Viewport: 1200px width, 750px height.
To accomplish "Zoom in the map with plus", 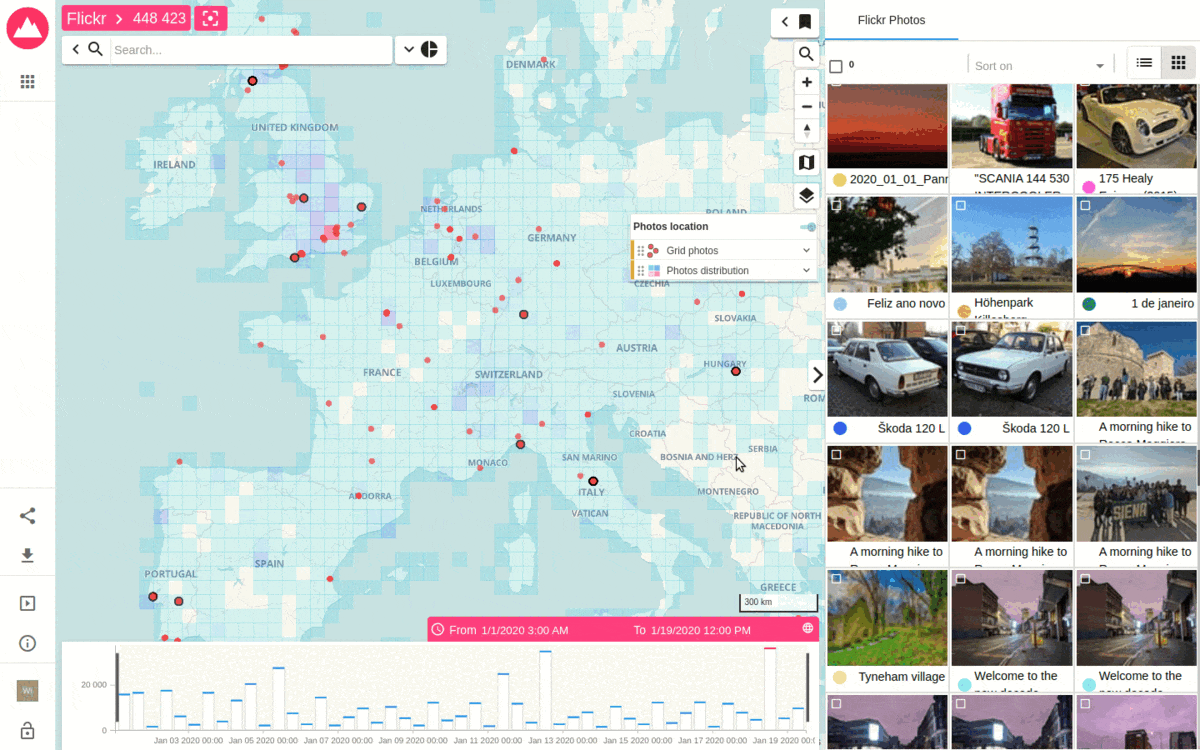I will (x=807, y=82).
